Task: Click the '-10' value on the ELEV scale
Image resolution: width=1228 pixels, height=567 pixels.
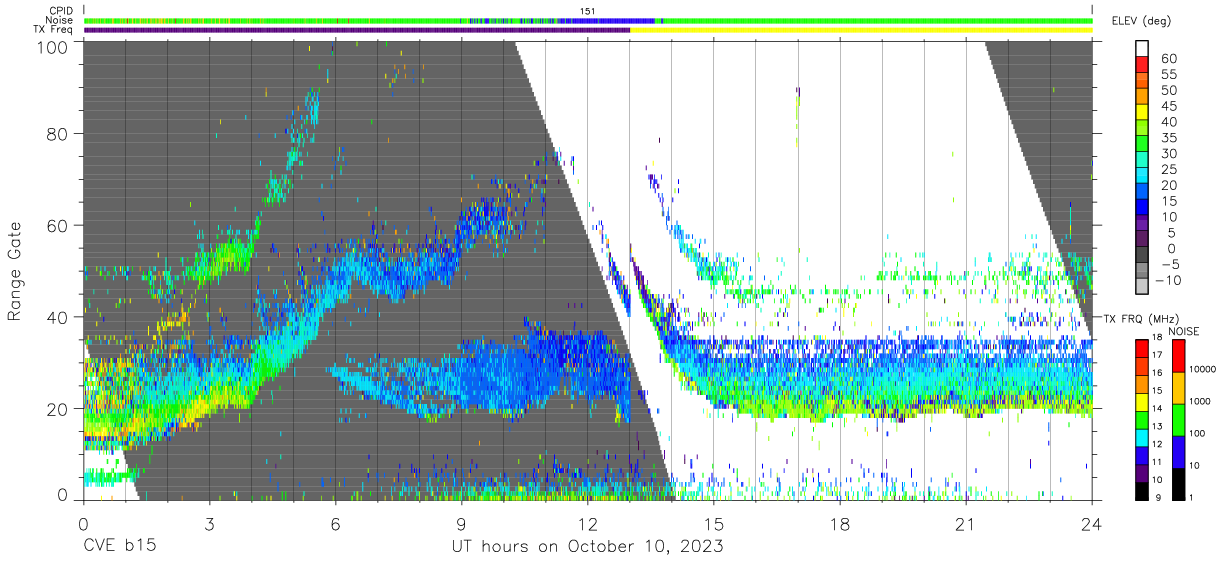Action: tap(1168, 280)
